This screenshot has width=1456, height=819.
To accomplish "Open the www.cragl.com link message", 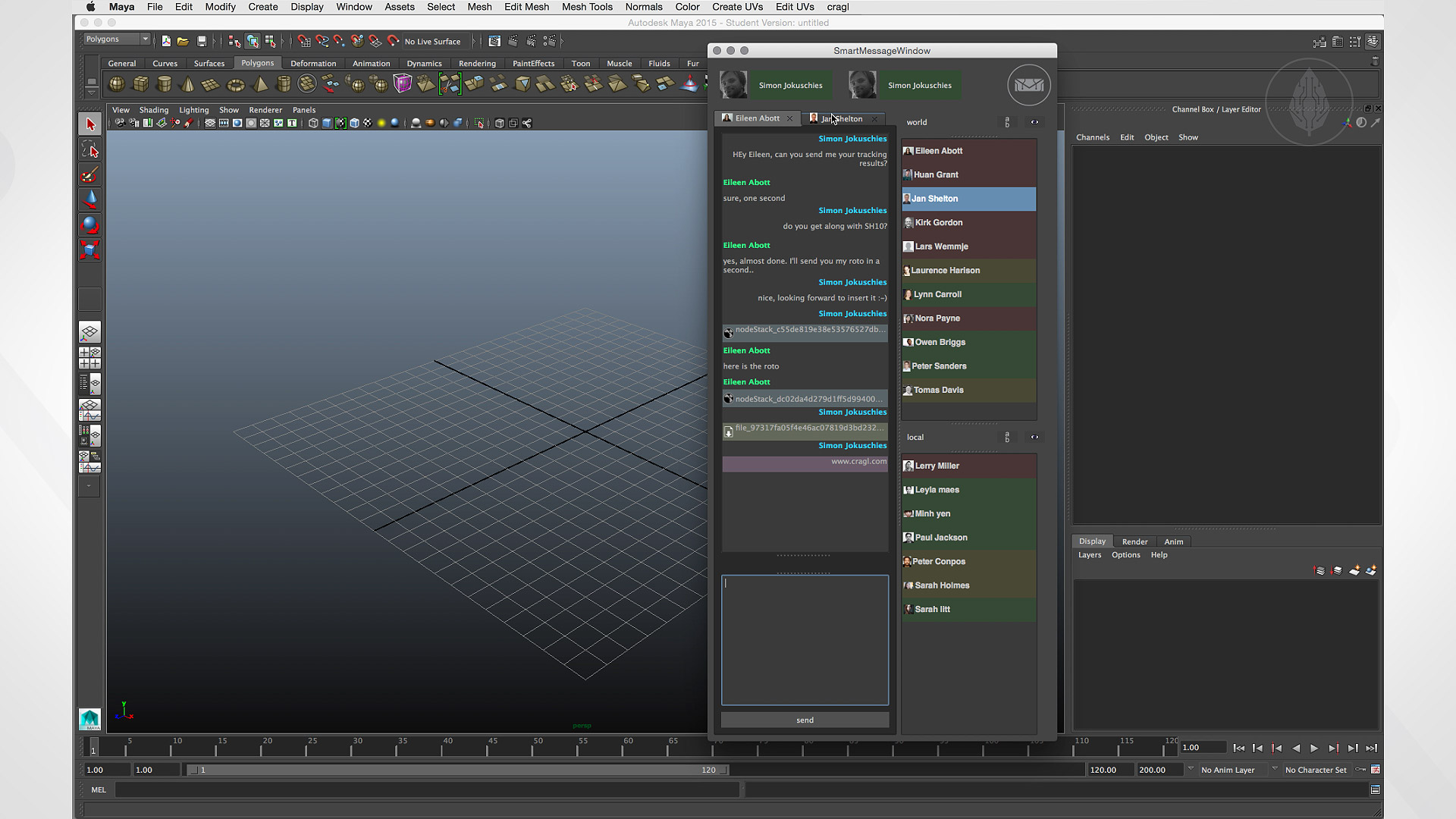I will [858, 462].
